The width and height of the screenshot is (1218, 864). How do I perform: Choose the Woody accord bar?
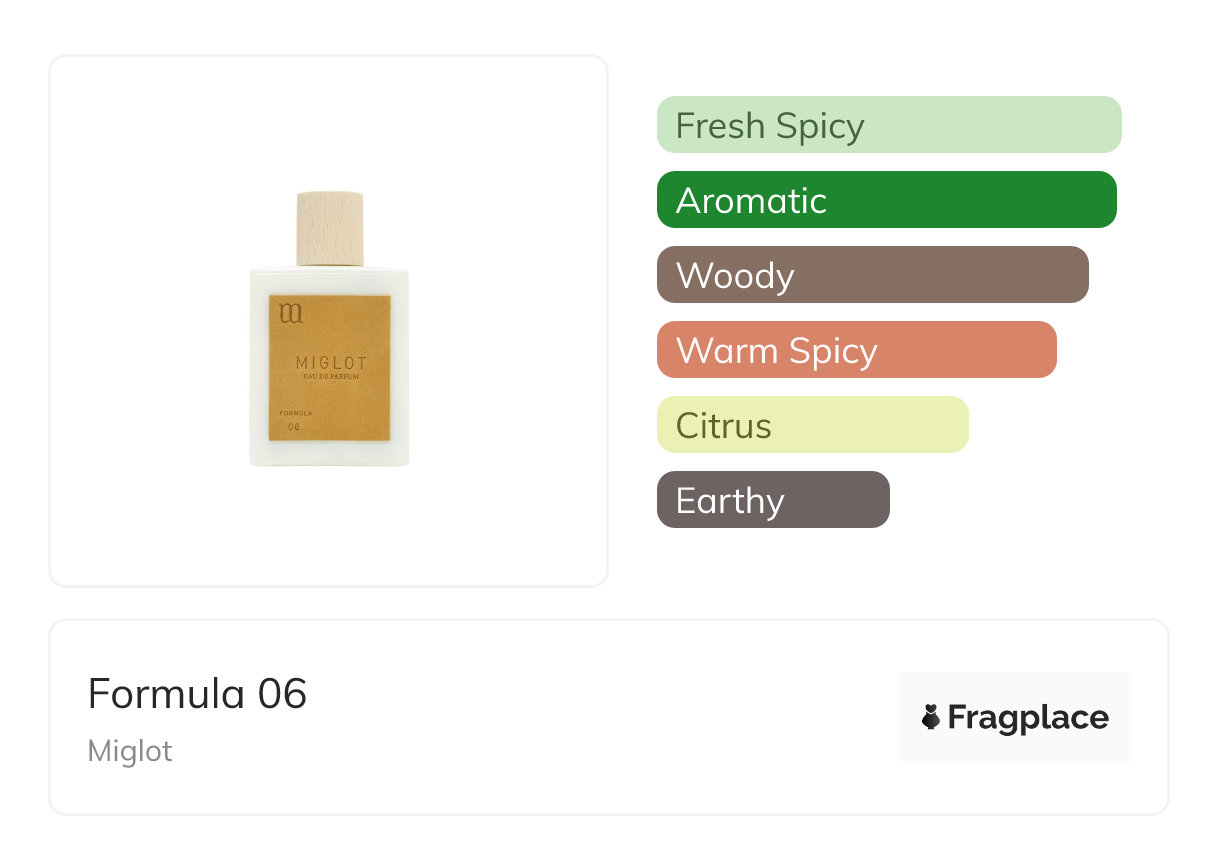click(x=872, y=275)
